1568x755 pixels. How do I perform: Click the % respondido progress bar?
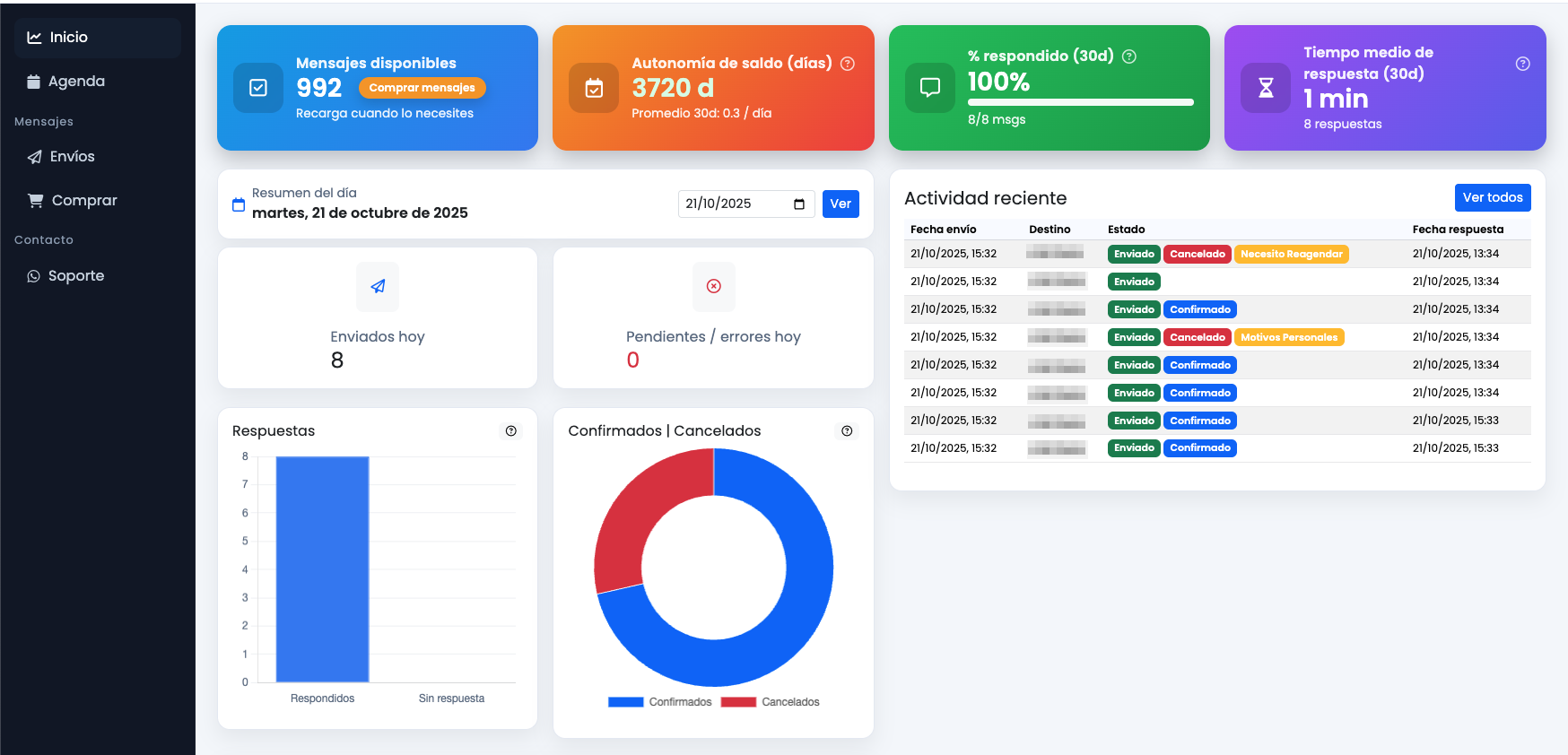[x=1080, y=102]
